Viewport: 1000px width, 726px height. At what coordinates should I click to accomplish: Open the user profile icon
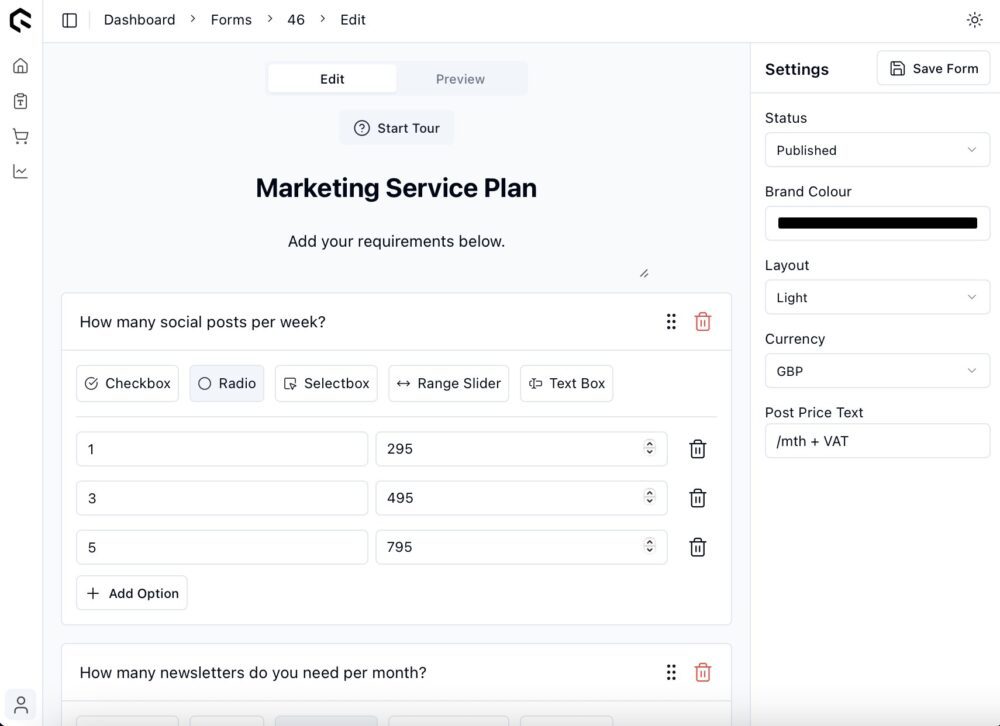[20, 705]
